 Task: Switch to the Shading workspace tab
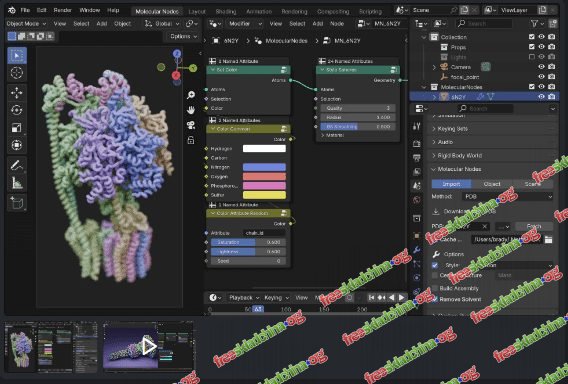[226, 12]
